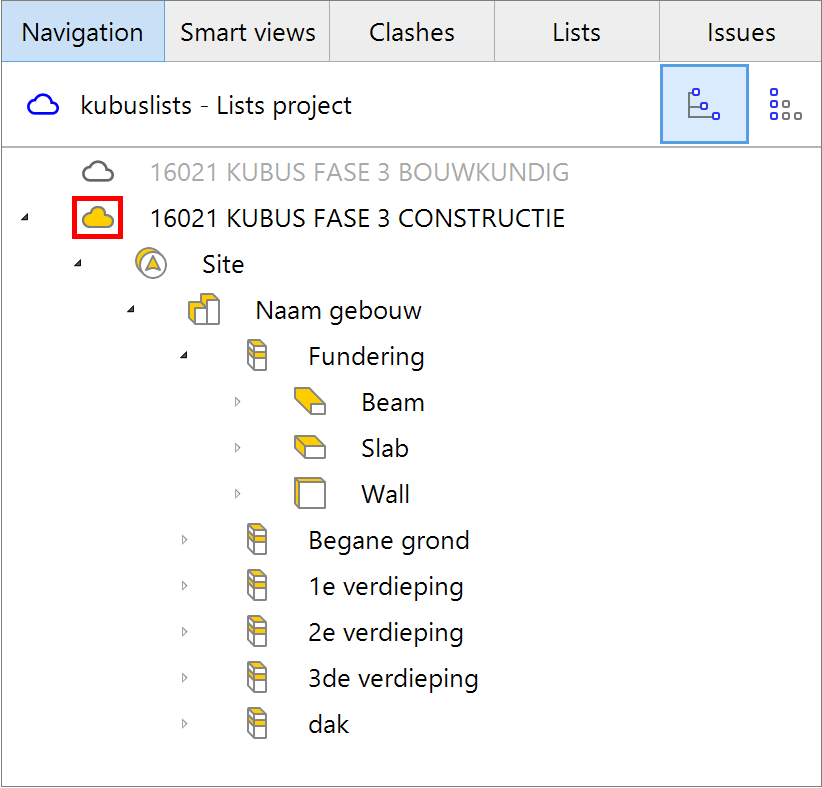Collapse the 16021 KUBUS FASE 3 CONSTRUCTIE node

click(25, 217)
